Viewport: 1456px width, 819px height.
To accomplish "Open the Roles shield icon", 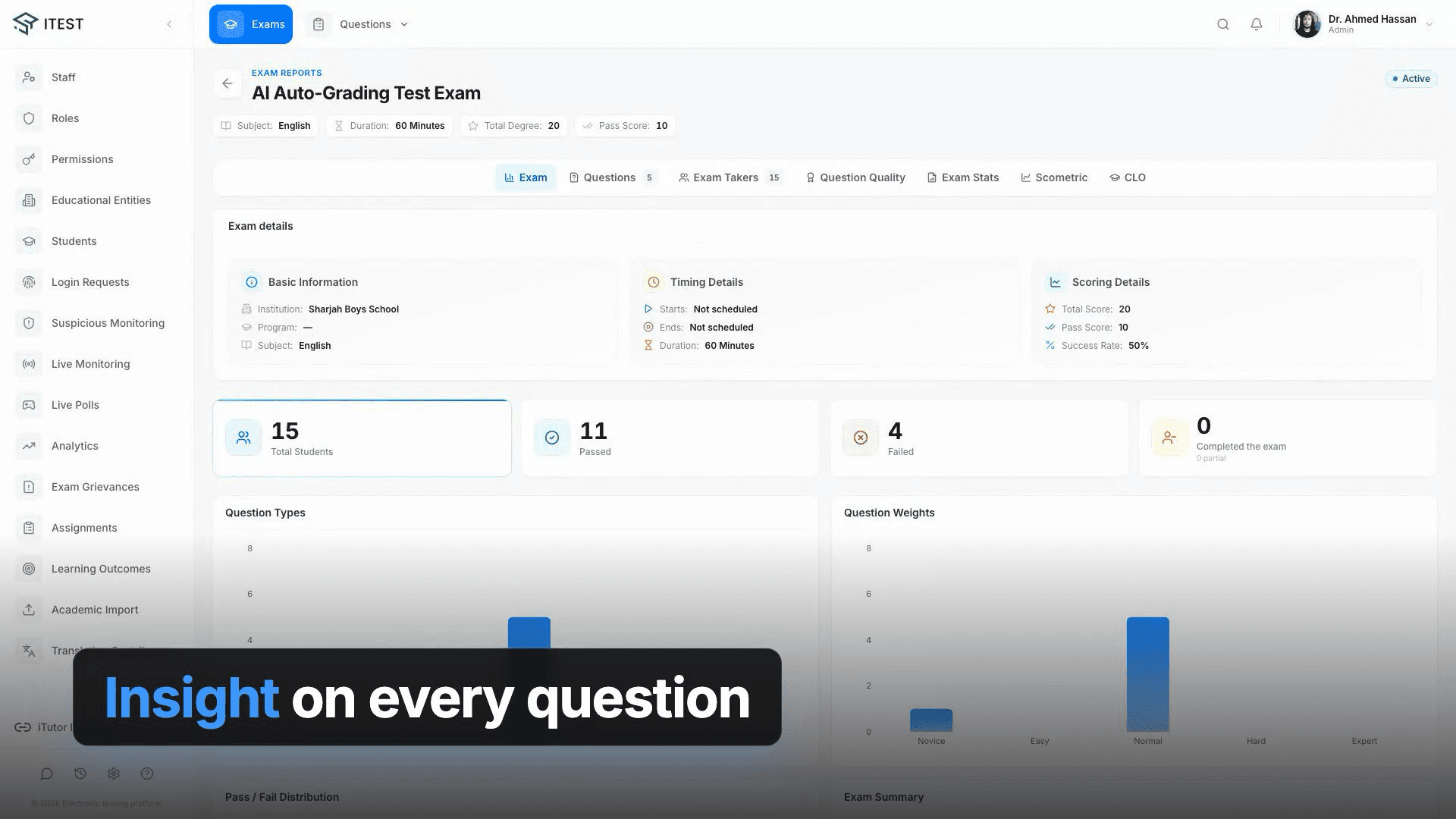I will (29, 118).
